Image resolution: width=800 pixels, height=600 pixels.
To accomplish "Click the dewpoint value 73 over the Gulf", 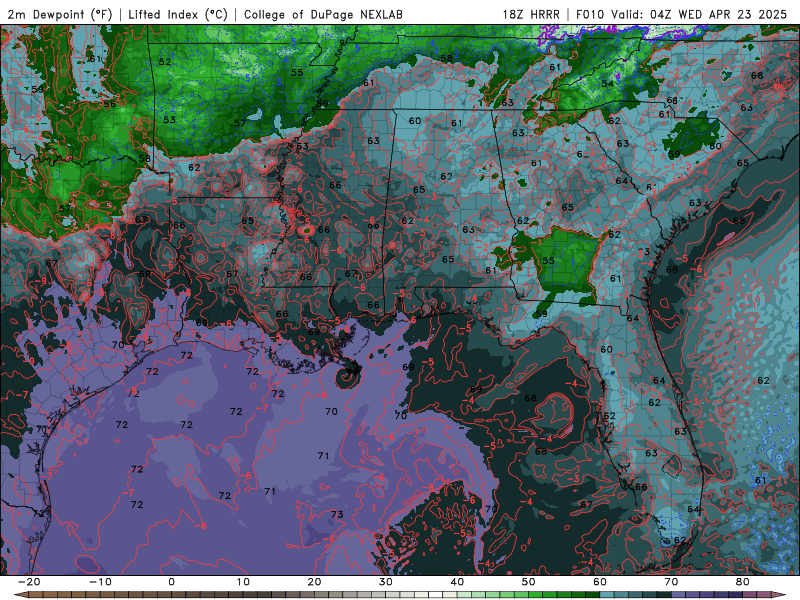I will point(337,514).
